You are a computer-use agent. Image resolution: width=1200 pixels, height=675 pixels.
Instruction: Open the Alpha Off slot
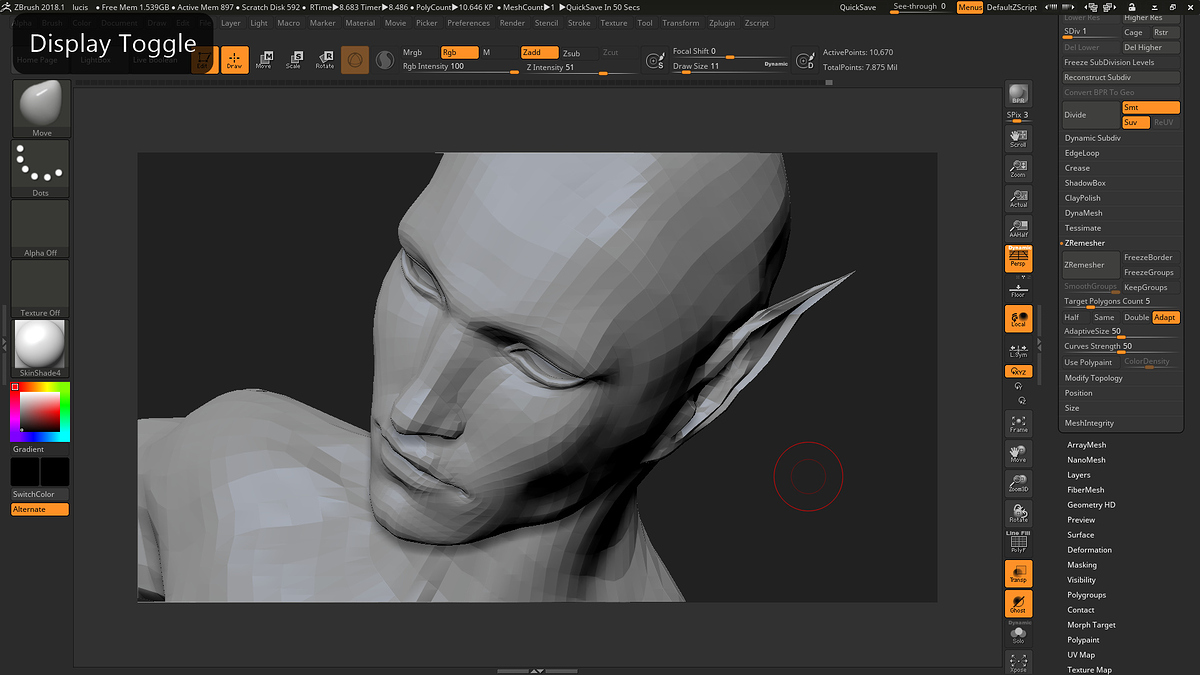click(41, 229)
